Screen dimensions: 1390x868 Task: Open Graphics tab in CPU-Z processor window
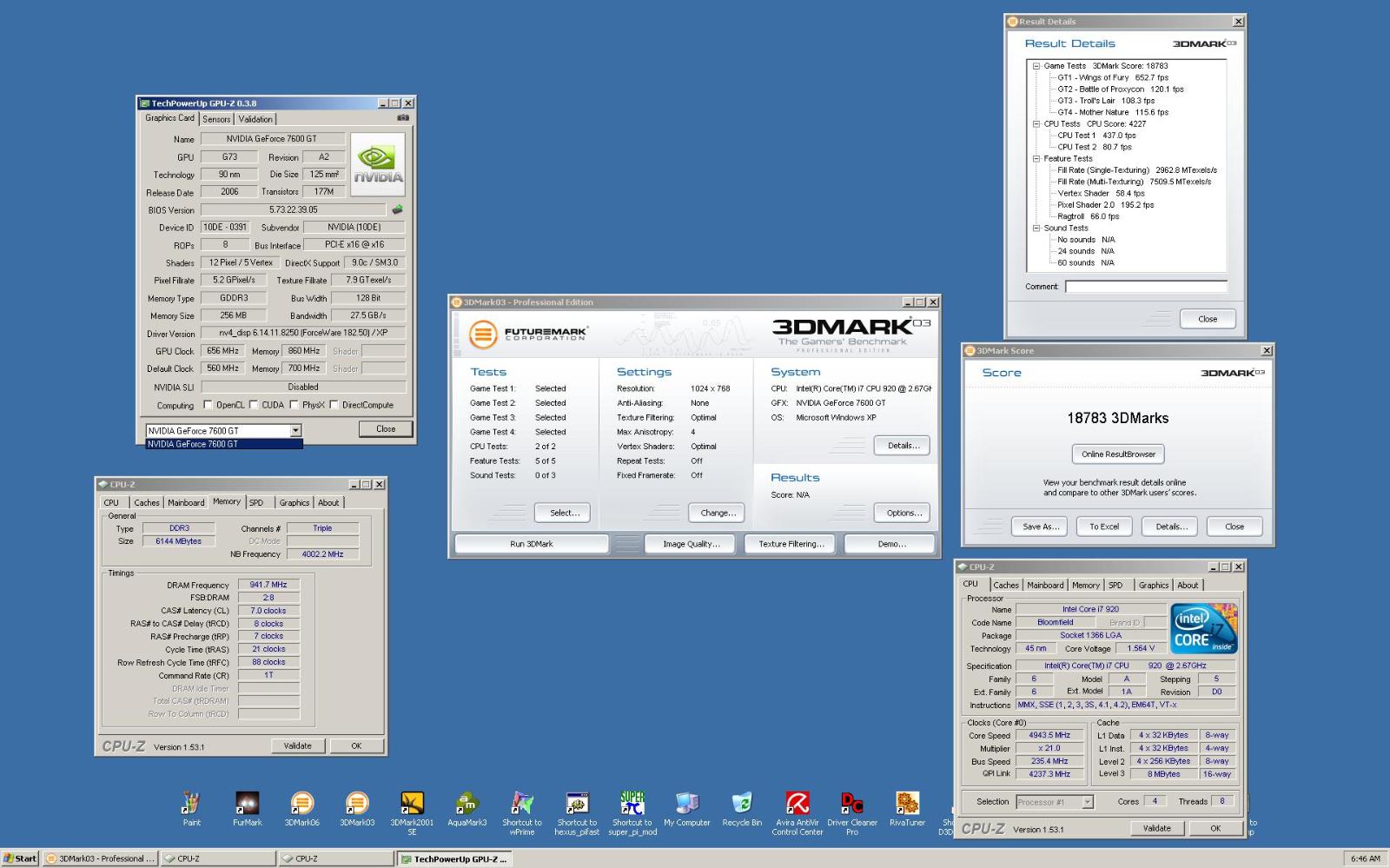click(1154, 586)
